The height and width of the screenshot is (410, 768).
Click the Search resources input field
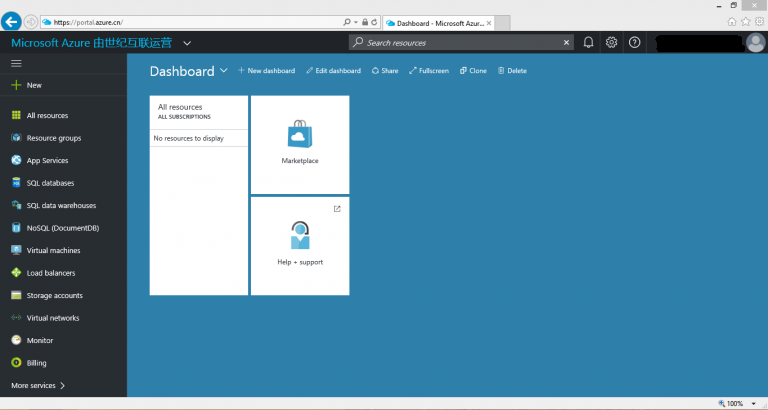point(460,43)
